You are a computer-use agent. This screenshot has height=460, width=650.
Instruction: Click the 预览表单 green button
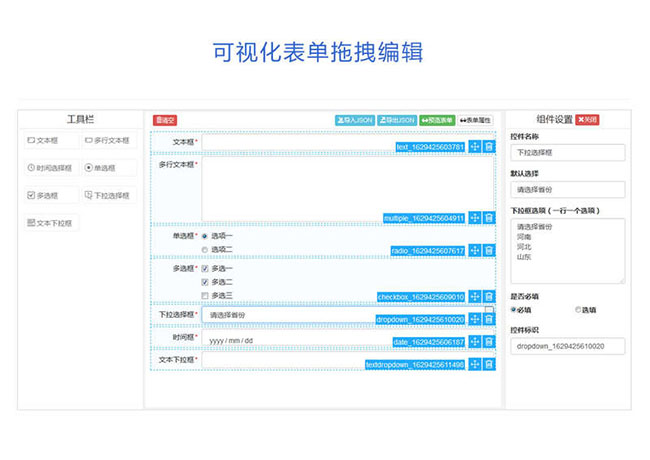[437, 120]
